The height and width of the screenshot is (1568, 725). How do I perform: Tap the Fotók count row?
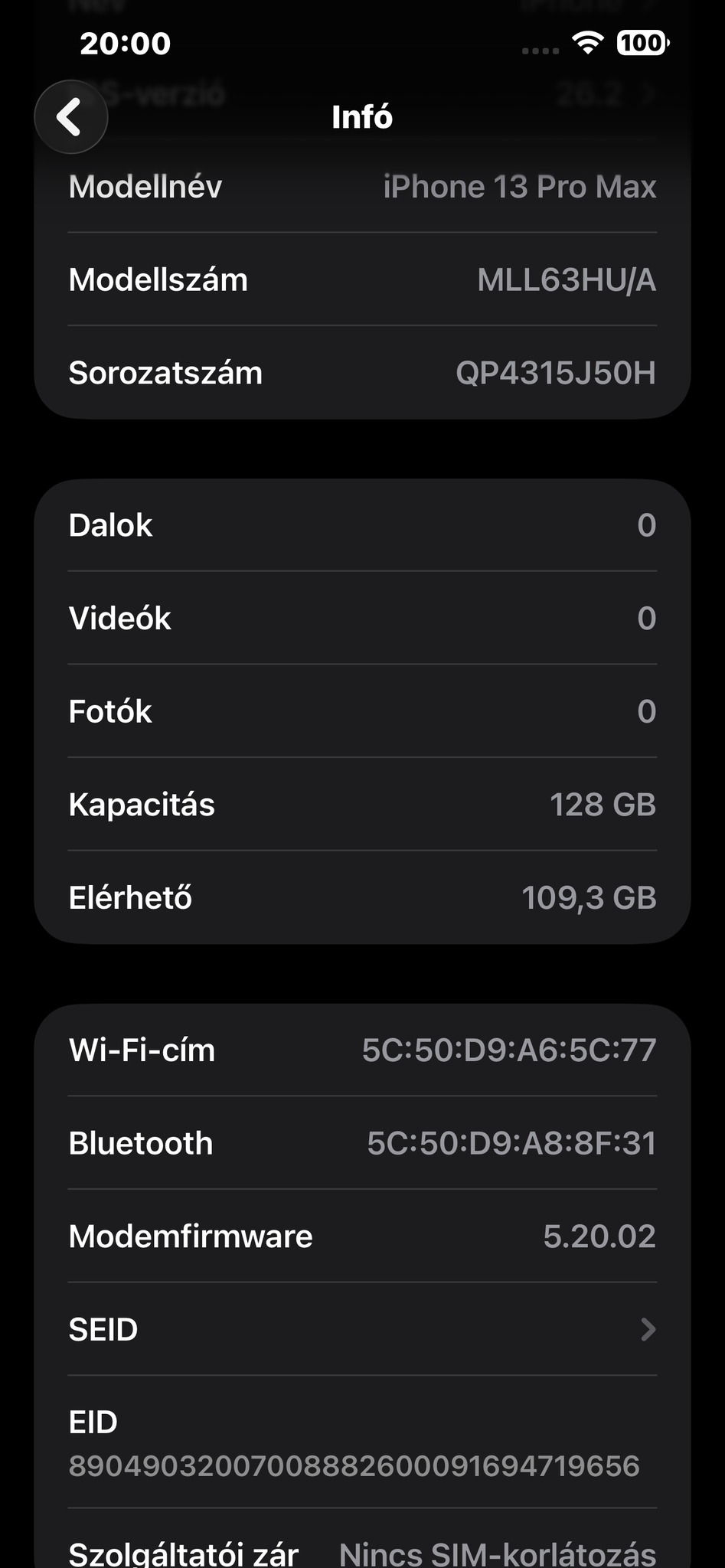point(362,711)
